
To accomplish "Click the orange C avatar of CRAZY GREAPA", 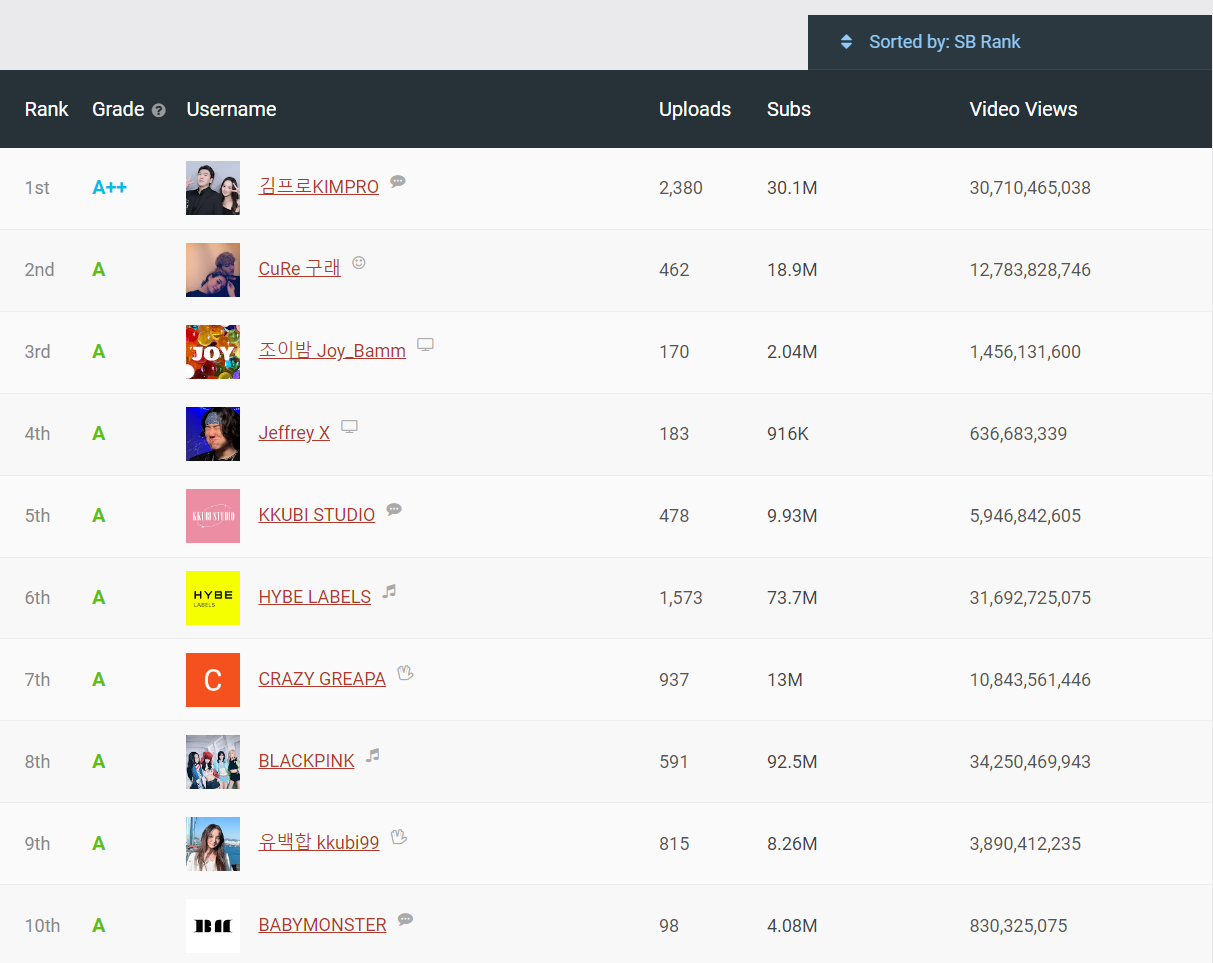I will [x=213, y=680].
